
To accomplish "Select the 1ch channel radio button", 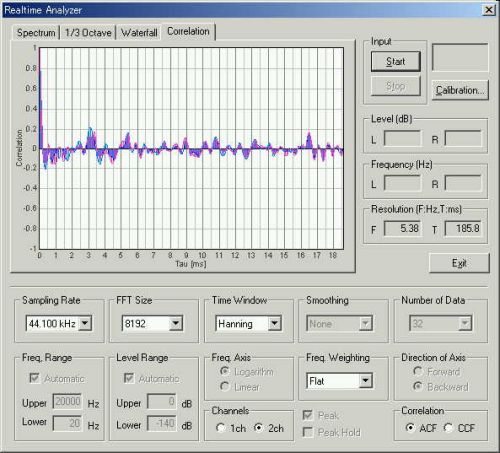I will click(x=231, y=428).
